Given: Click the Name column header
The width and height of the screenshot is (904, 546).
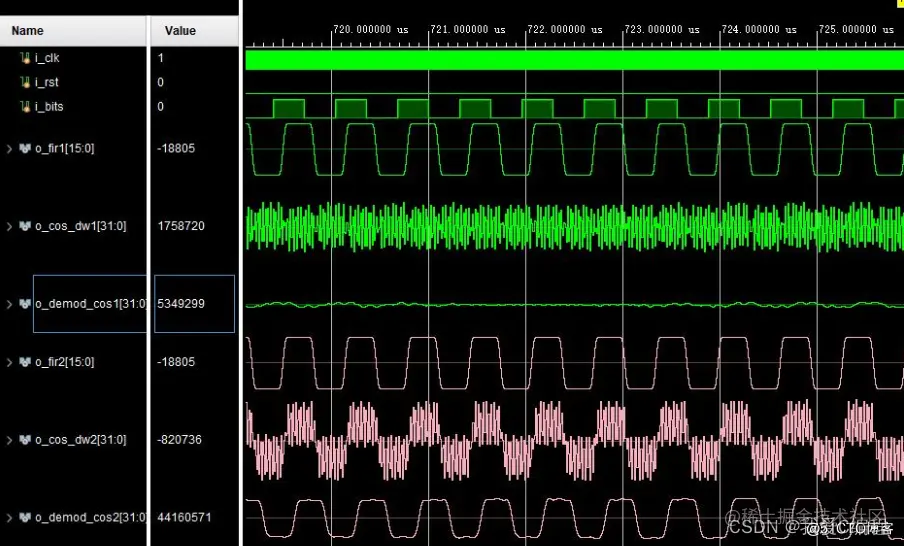Looking at the screenshot, I should 28,31.
